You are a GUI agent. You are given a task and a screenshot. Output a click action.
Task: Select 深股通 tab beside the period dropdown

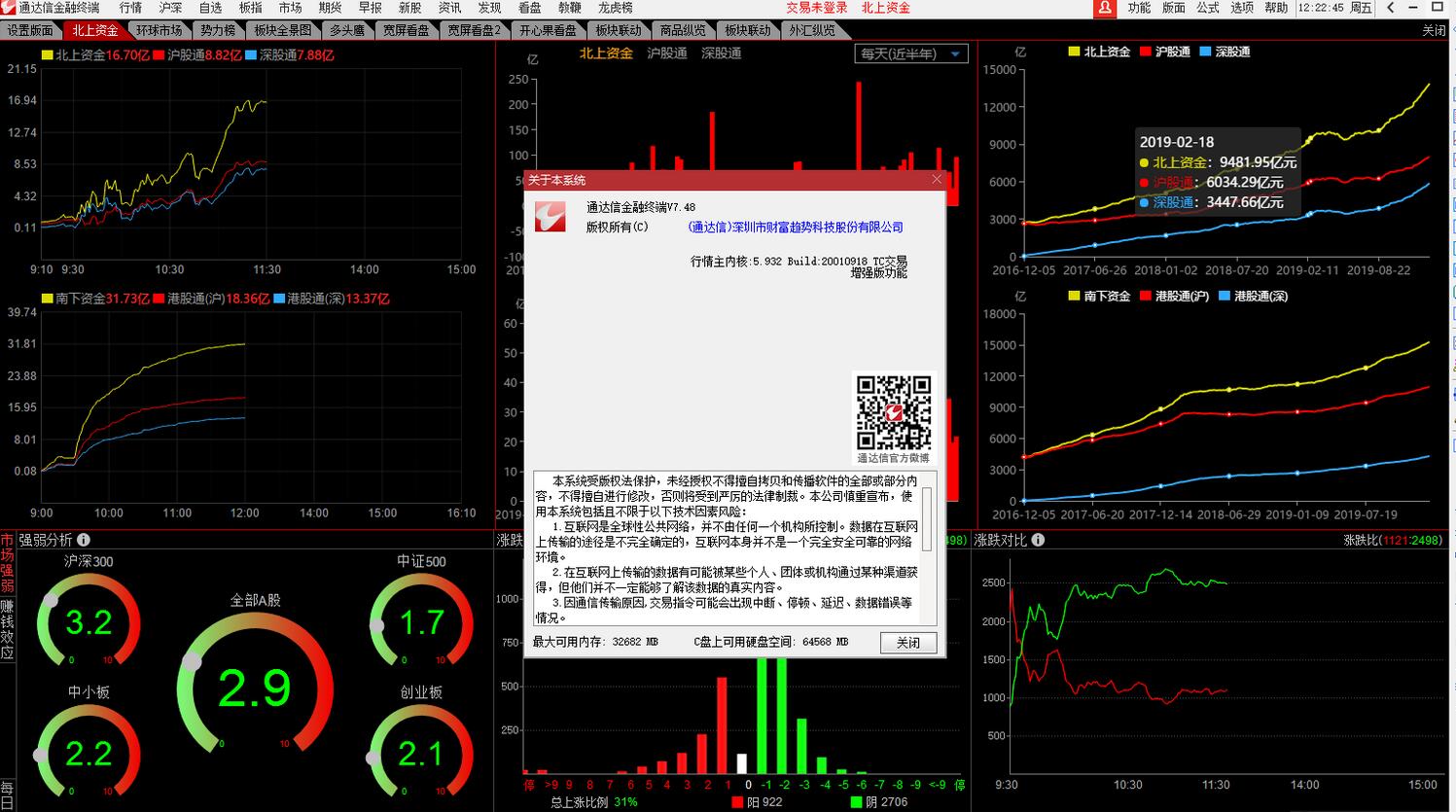pos(721,53)
